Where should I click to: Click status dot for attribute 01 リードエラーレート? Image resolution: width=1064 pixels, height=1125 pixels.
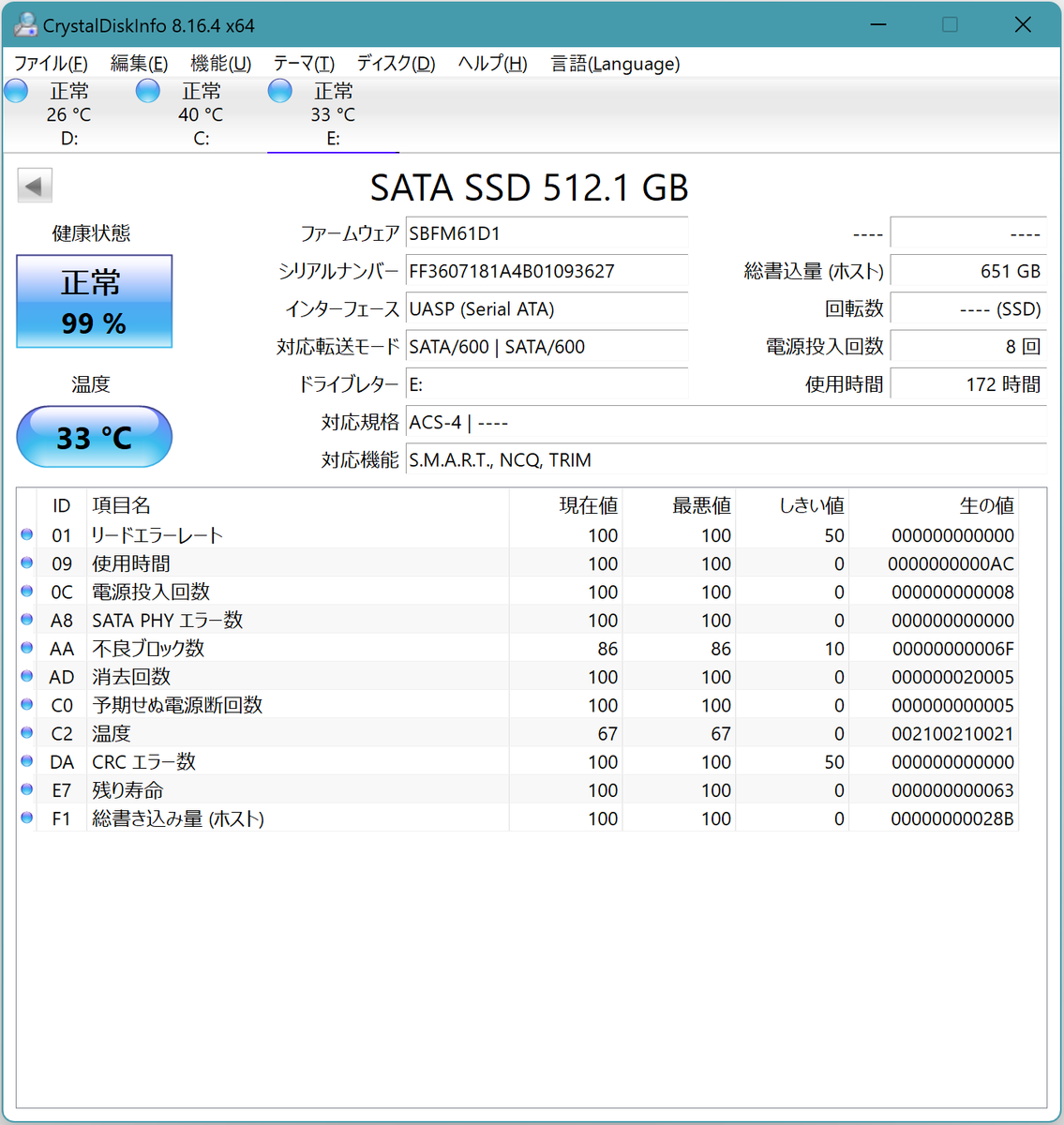tap(27, 534)
